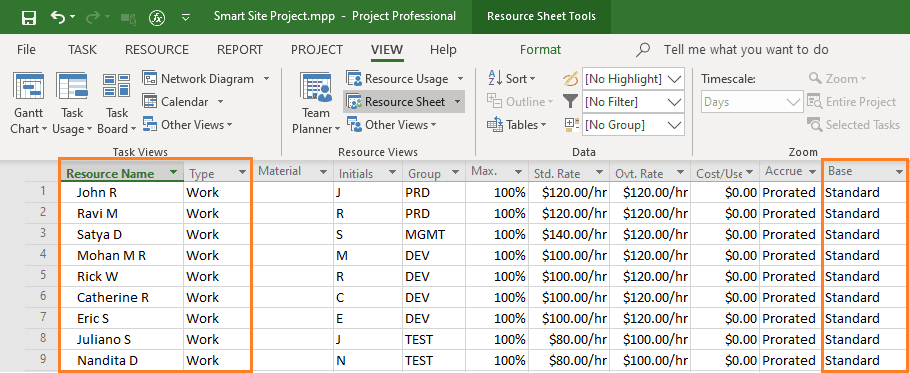Image resolution: width=910 pixels, height=373 pixels.
Task: Open the Ovt. Rate column filter arrow
Action: click(x=679, y=172)
